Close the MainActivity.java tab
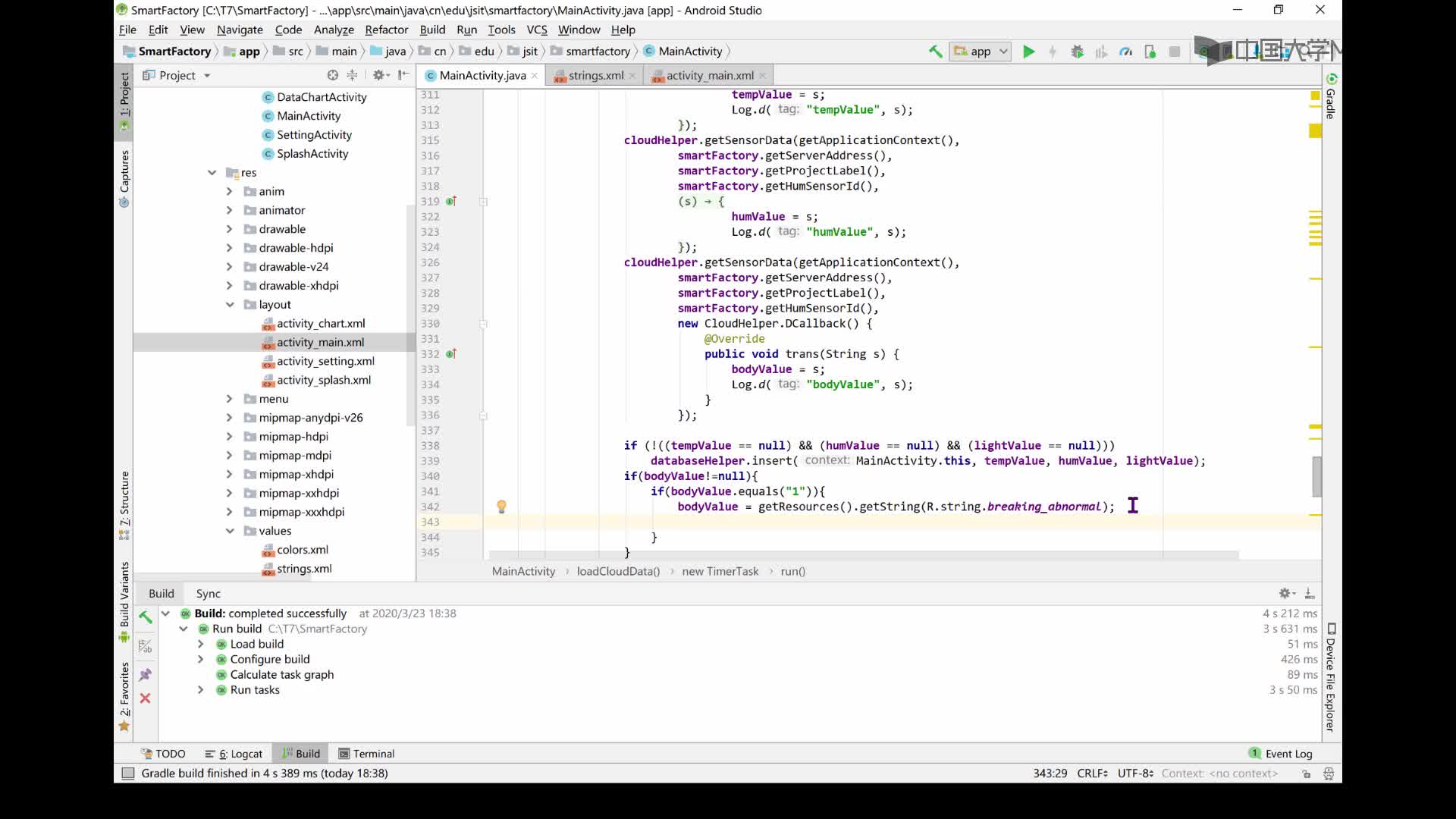 (535, 75)
